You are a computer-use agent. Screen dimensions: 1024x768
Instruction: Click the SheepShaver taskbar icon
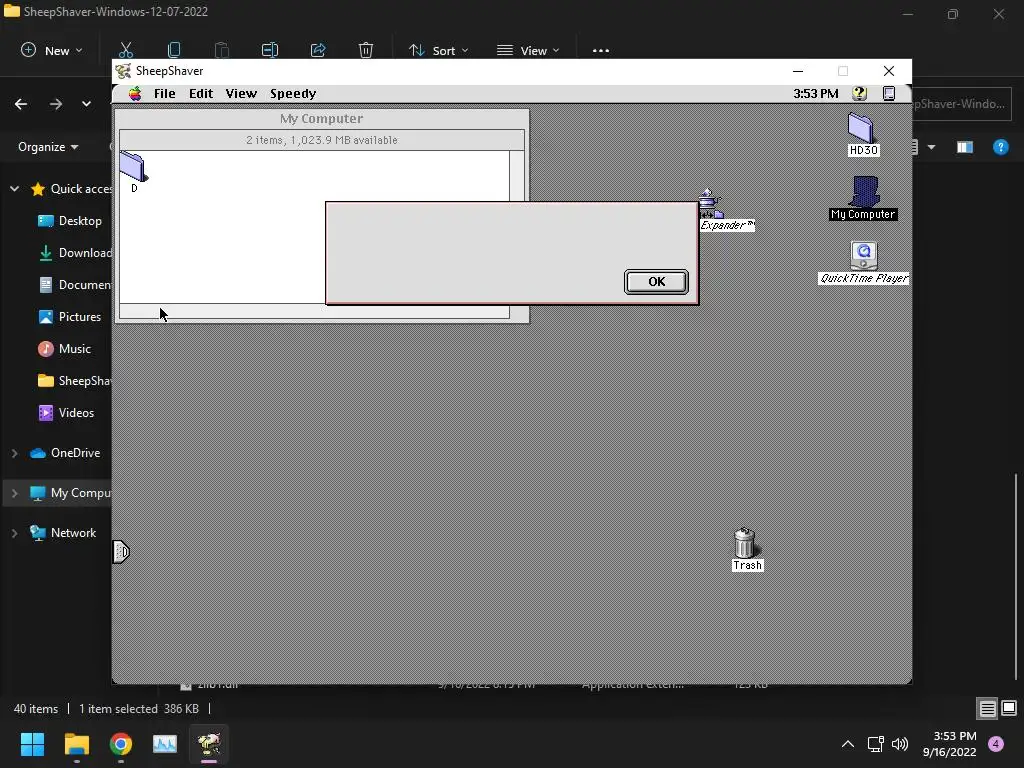click(209, 744)
